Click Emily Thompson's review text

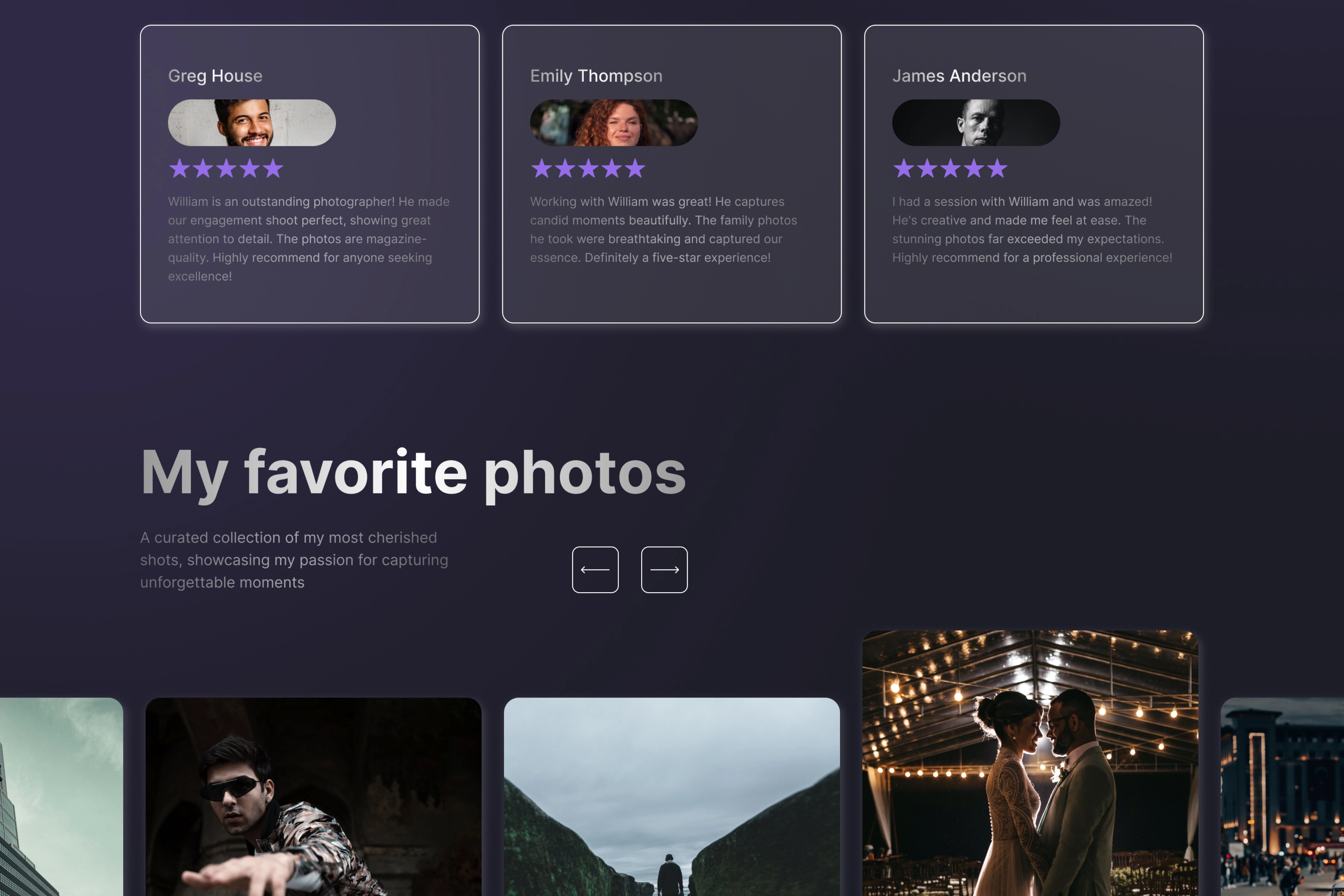pyautogui.click(x=664, y=230)
